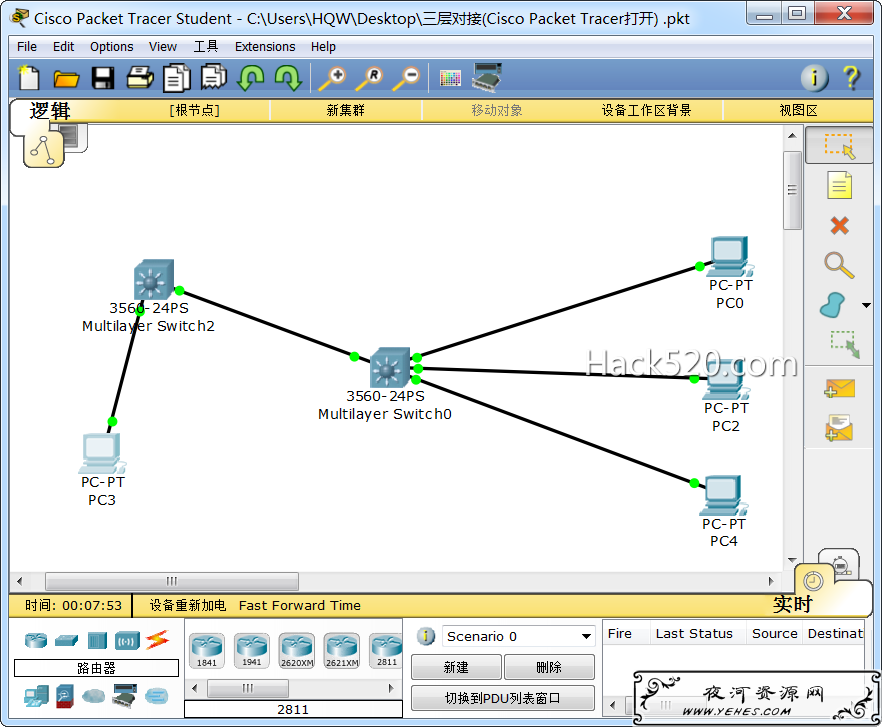Select the Connections lightning icon
This screenshot has height=727, width=882.
pyautogui.click(x=157, y=640)
